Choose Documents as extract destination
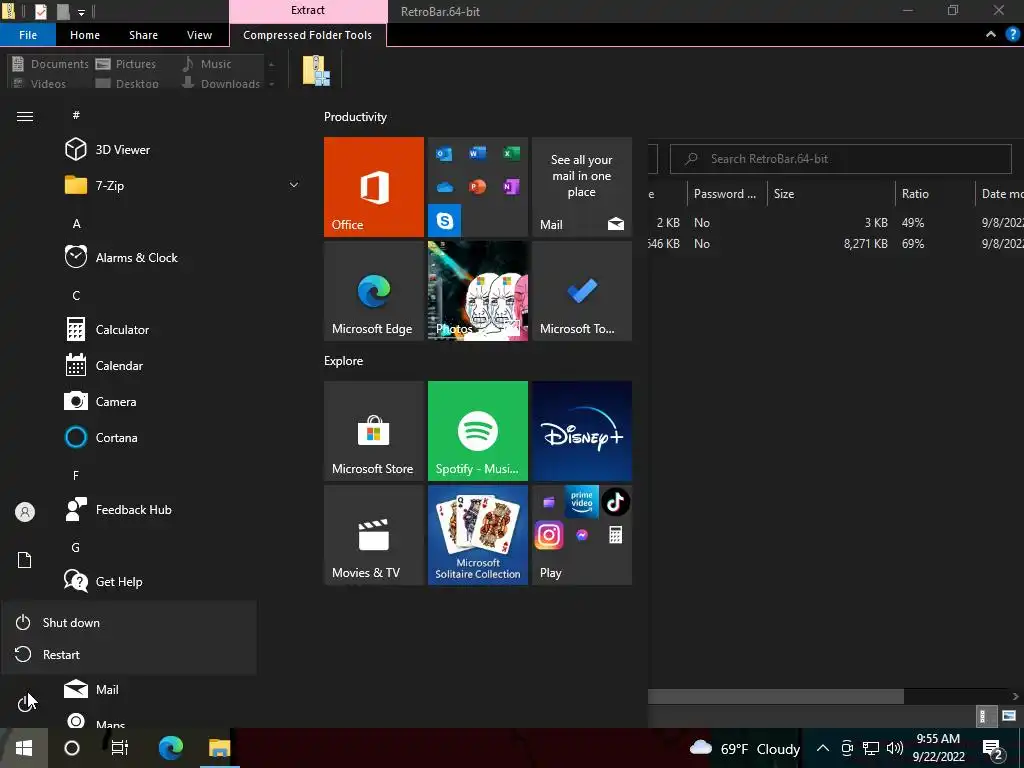 pyautogui.click(x=50, y=63)
